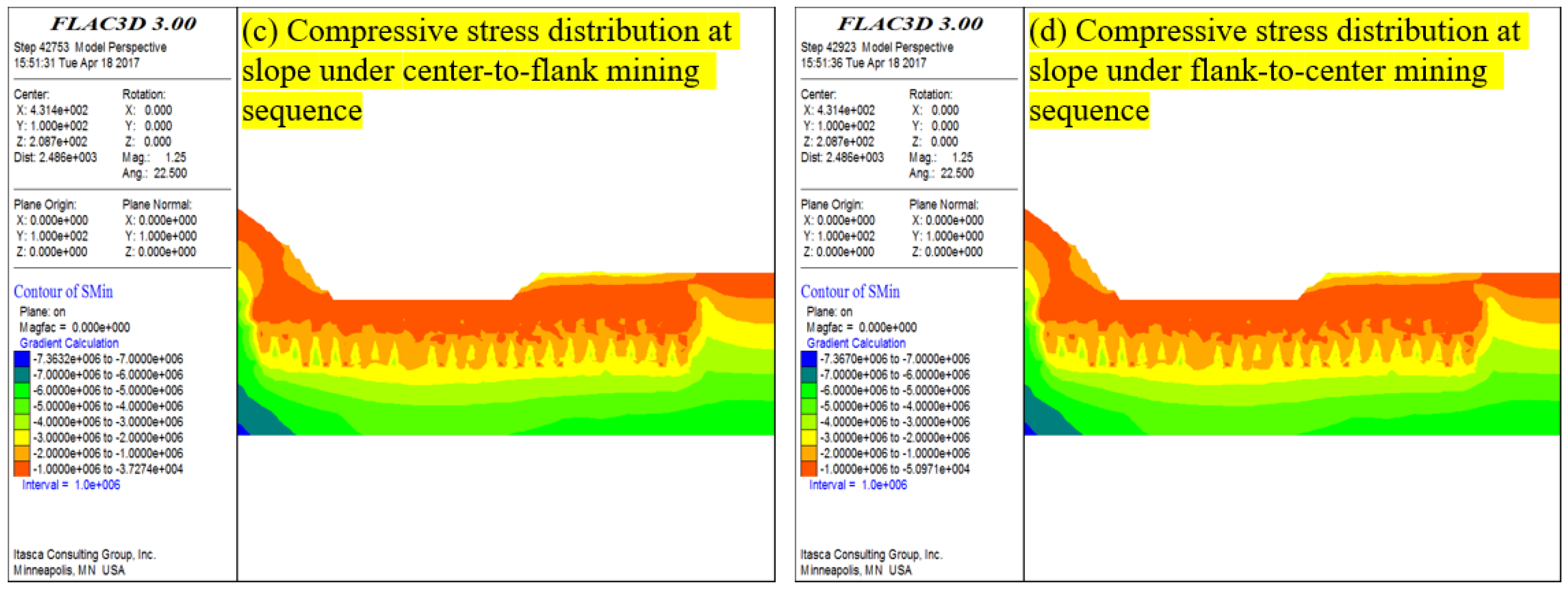
Task: Click Dist: 2.486e+003 value in panel (d)
Action: (x=842, y=157)
